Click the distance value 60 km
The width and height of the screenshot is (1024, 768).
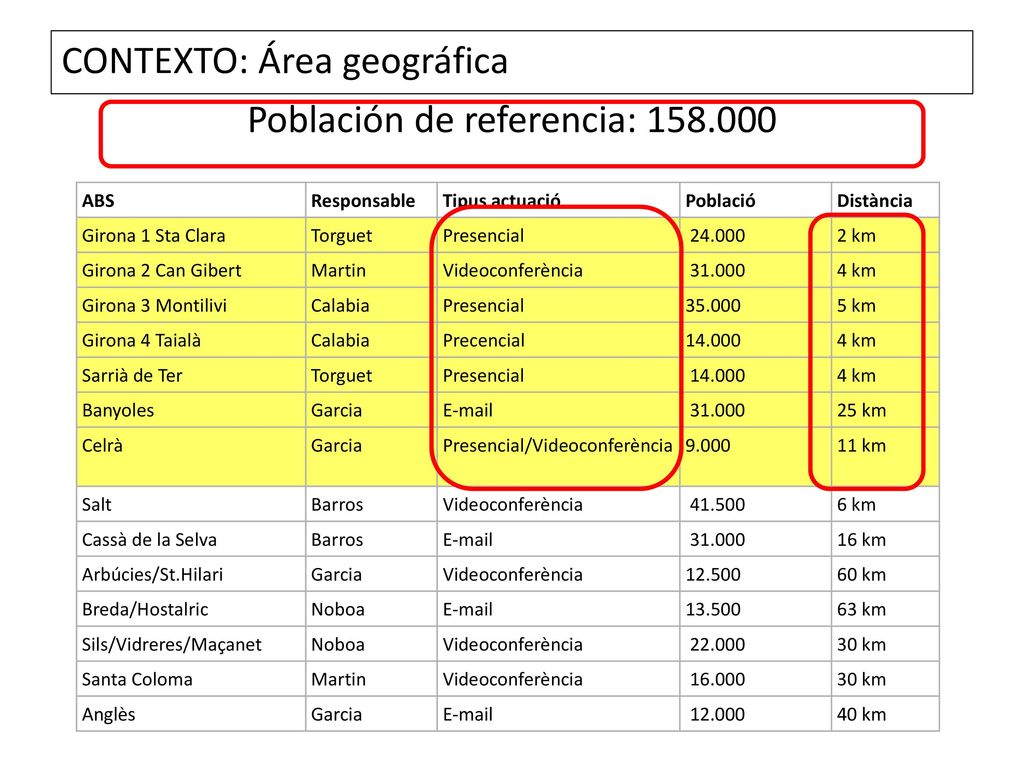tap(861, 574)
